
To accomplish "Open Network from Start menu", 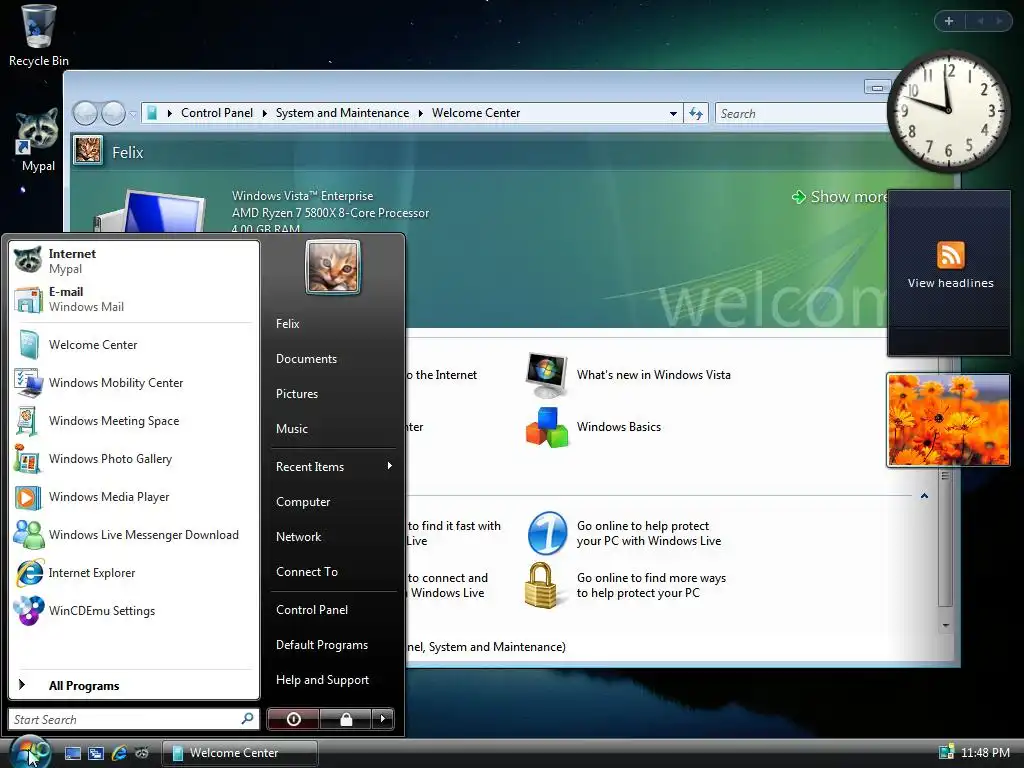I will 334,537.
